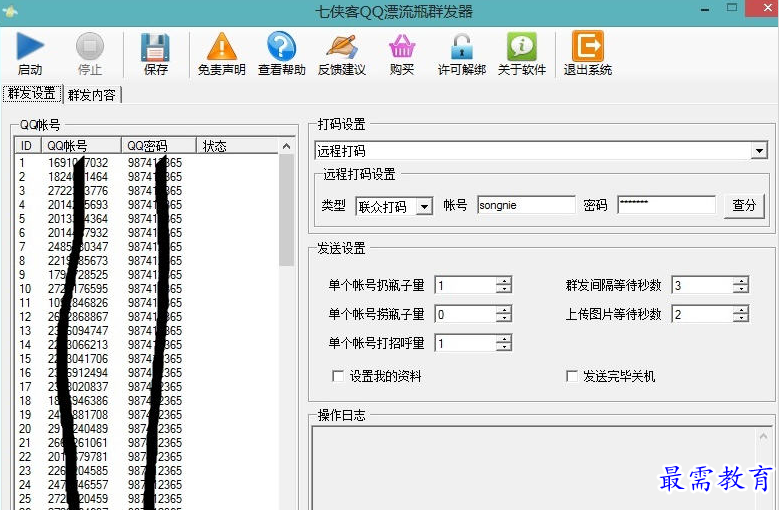Select account row with ID 13
This screenshot has height=510, width=781.
146,331
